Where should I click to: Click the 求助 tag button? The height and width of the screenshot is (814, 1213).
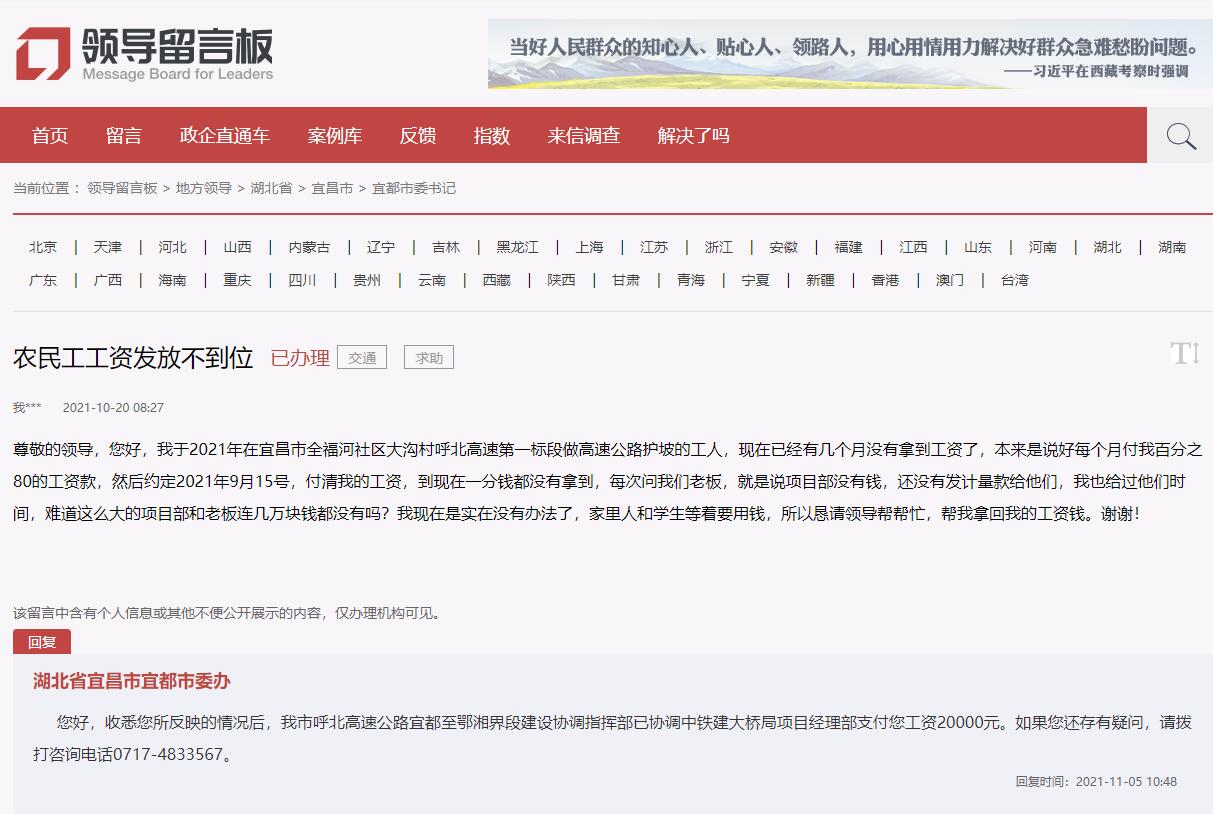click(x=429, y=358)
